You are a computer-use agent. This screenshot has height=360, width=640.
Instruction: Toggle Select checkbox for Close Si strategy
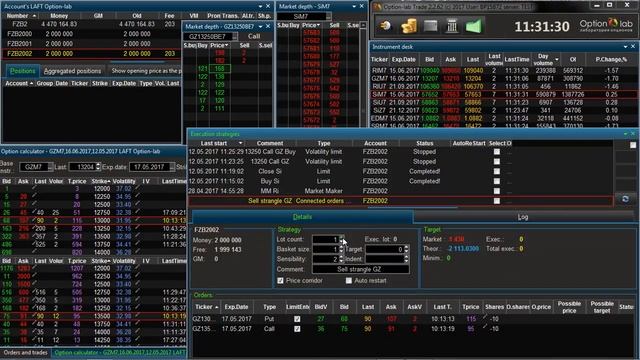coord(497,171)
